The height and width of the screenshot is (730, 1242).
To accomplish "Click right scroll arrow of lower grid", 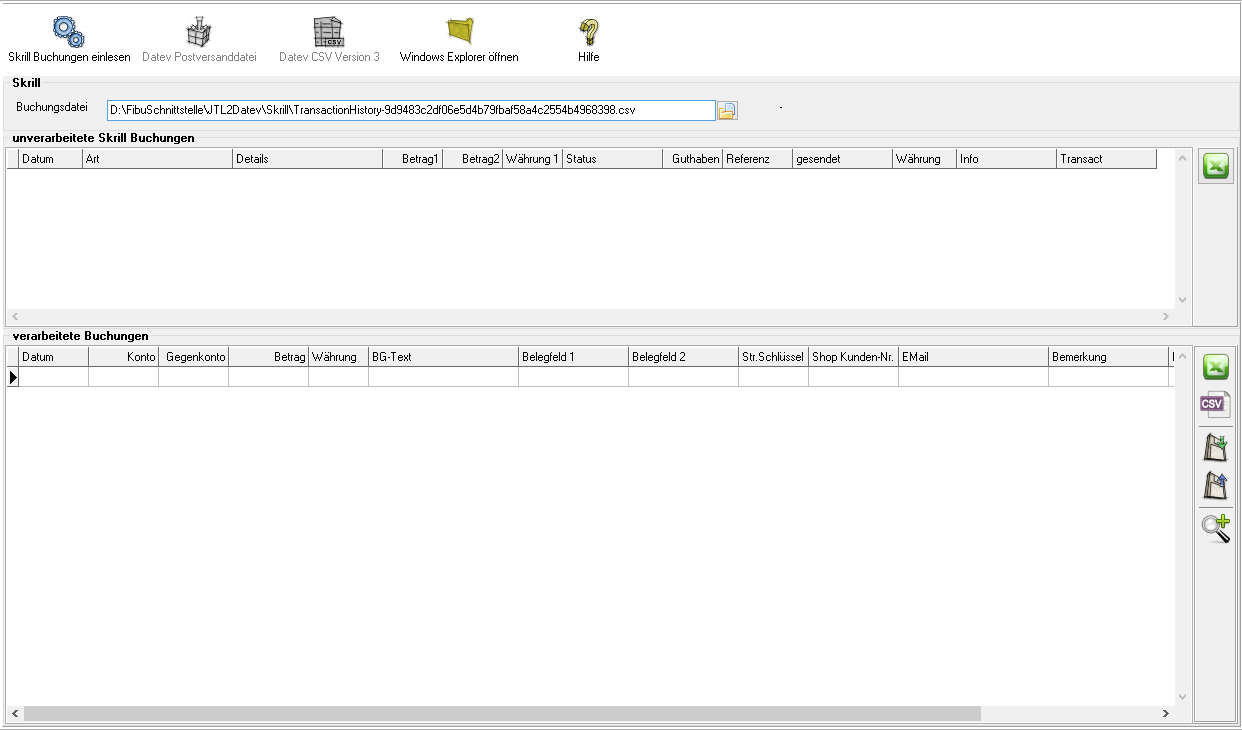I will 1165,714.
